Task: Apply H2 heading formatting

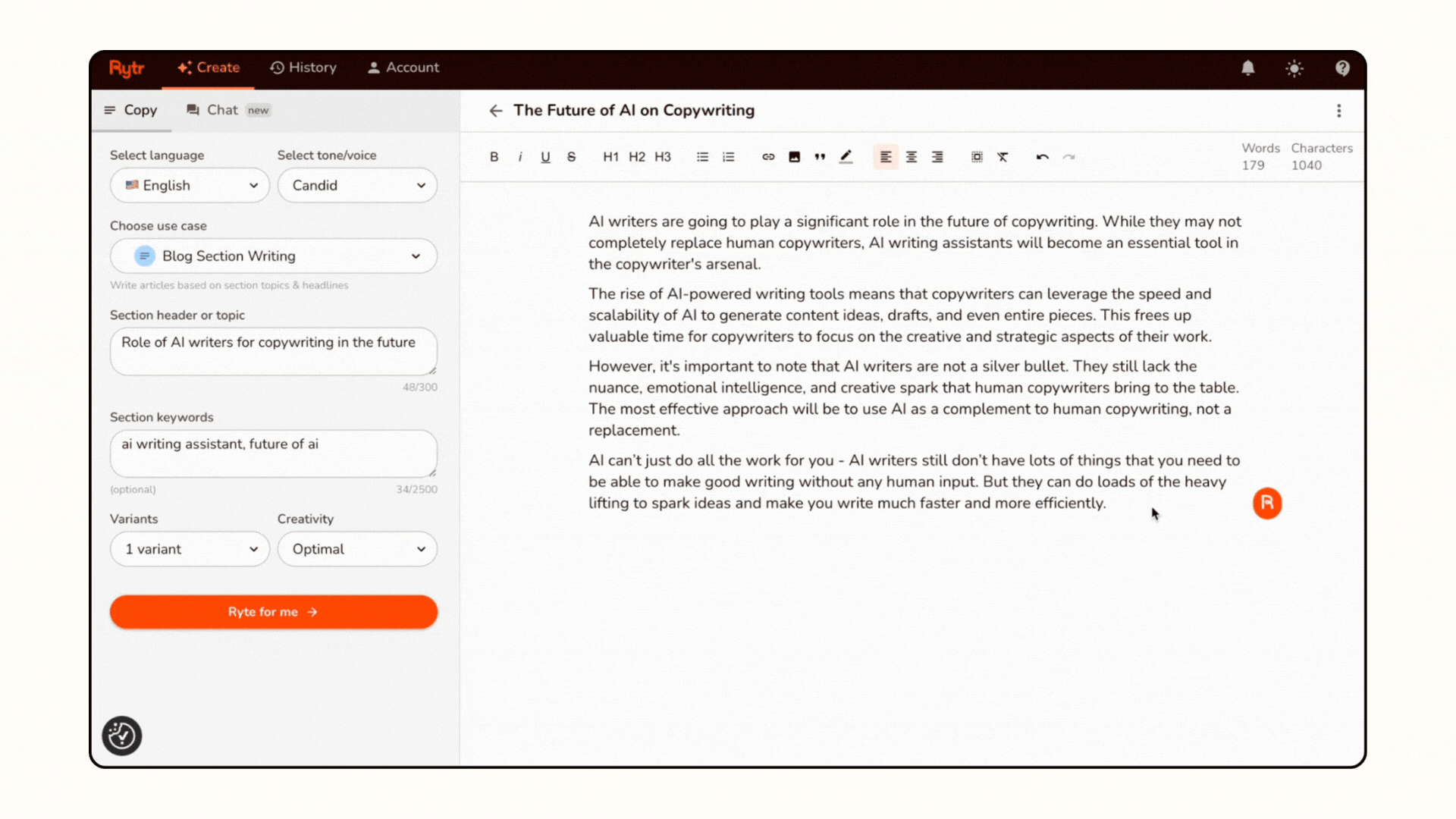Action: [637, 157]
